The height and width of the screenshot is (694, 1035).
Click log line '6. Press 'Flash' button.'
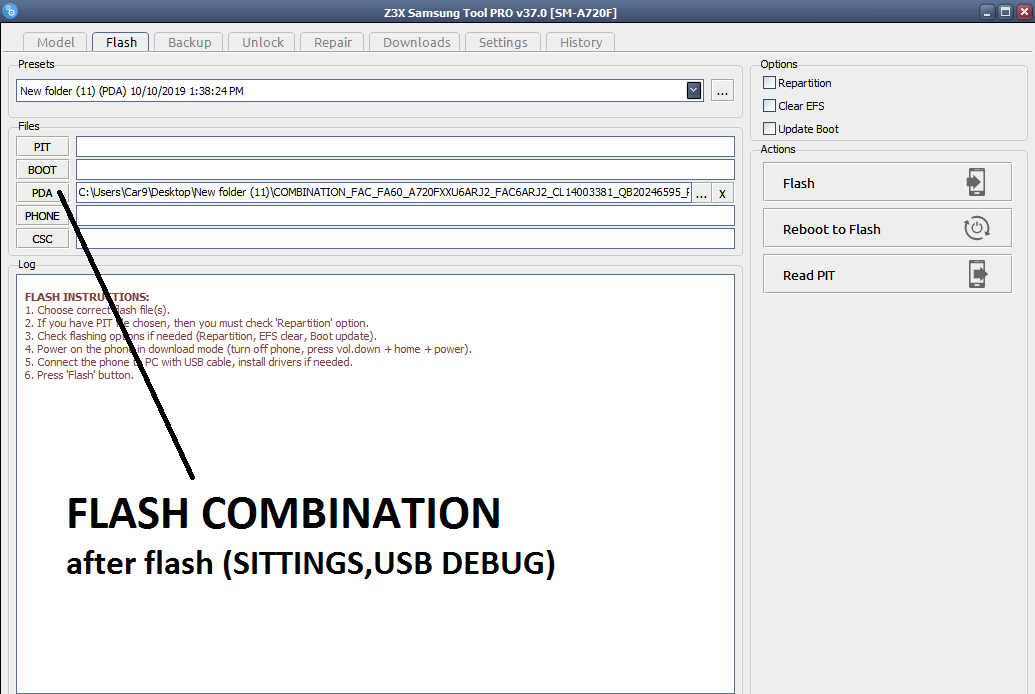pos(79,375)
